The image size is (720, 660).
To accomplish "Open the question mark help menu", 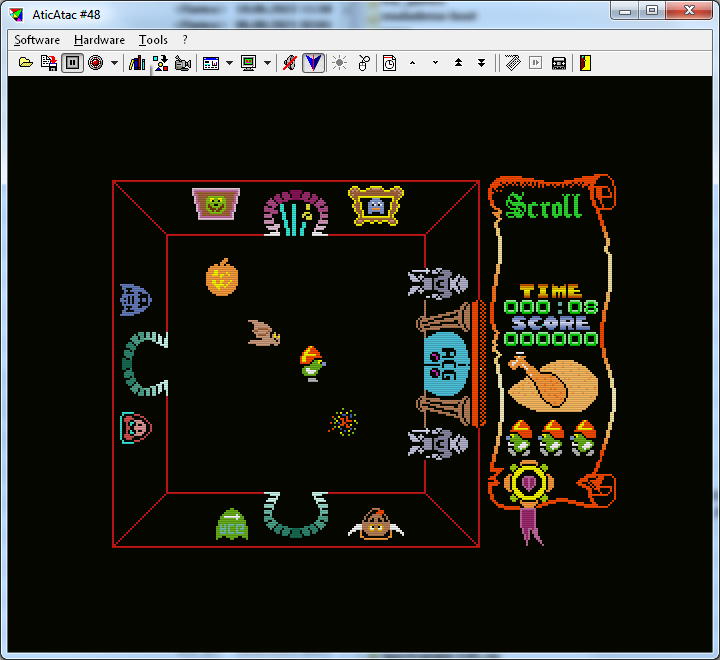I will click(x=185, y=40).
